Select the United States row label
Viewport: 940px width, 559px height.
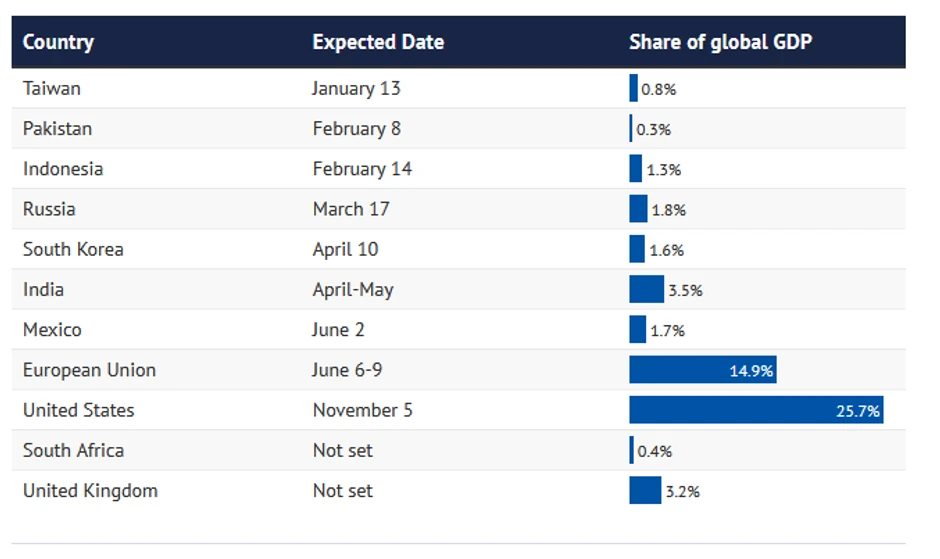click(78, 410)
